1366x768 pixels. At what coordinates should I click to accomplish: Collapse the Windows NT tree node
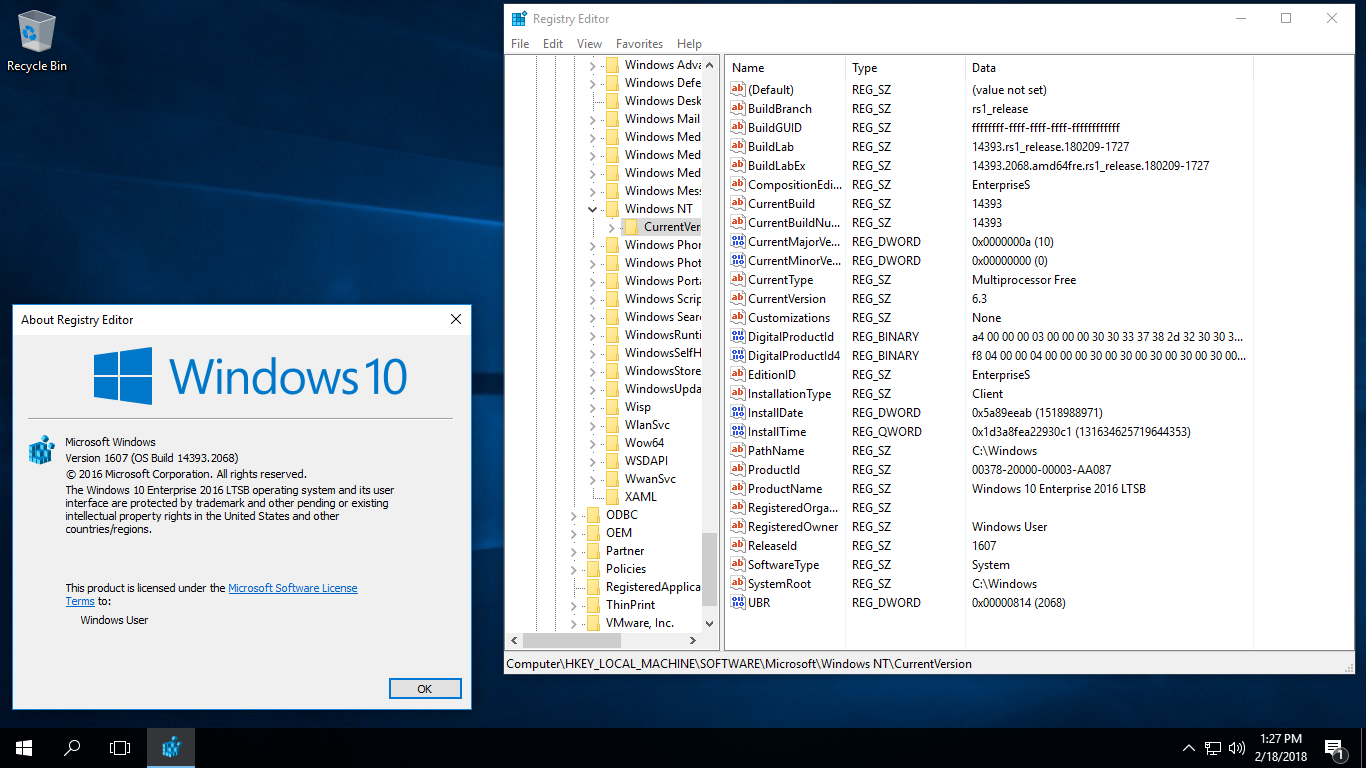click(593, 209)
